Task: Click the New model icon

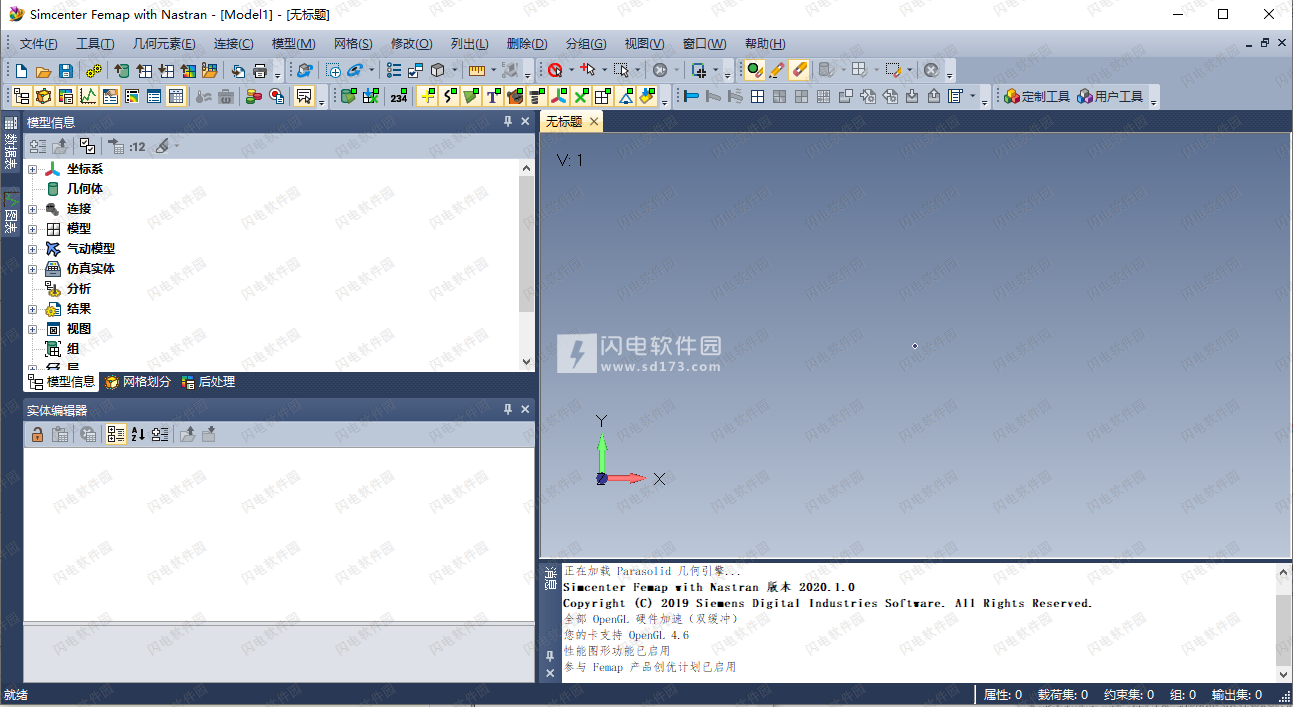Action: [21, 71]
